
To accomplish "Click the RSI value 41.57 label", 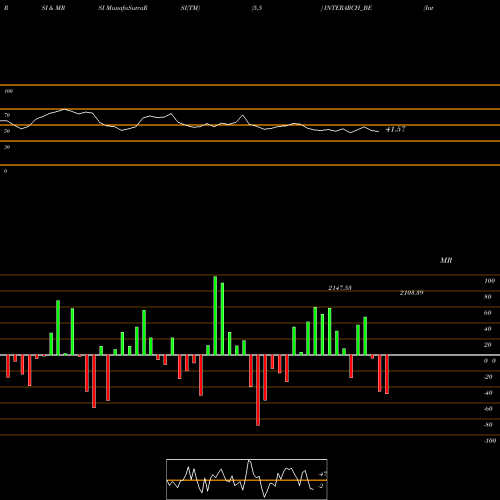I will click(x=396, y=129).
